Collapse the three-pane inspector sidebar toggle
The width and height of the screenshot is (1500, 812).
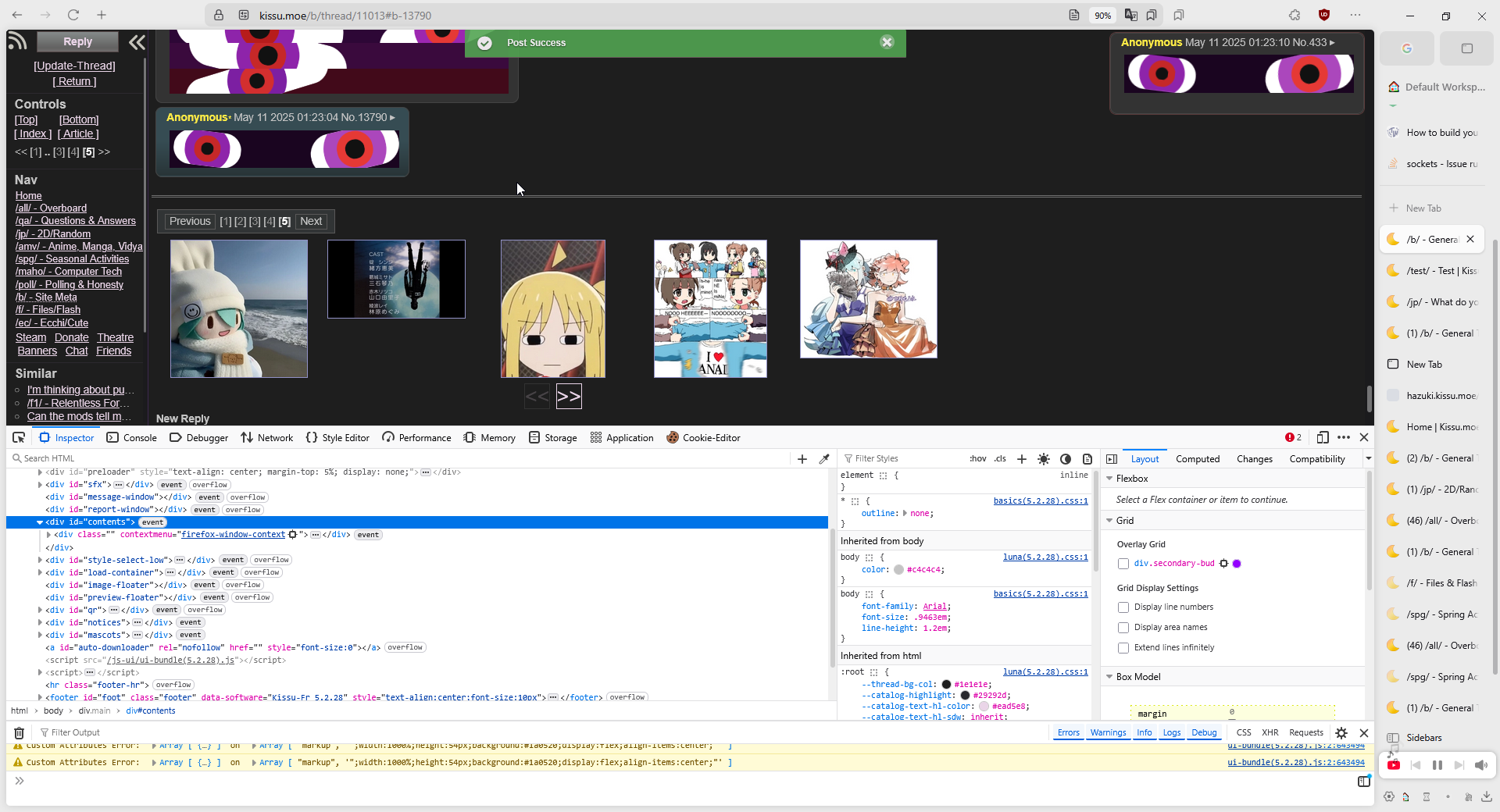[1112, 459]
